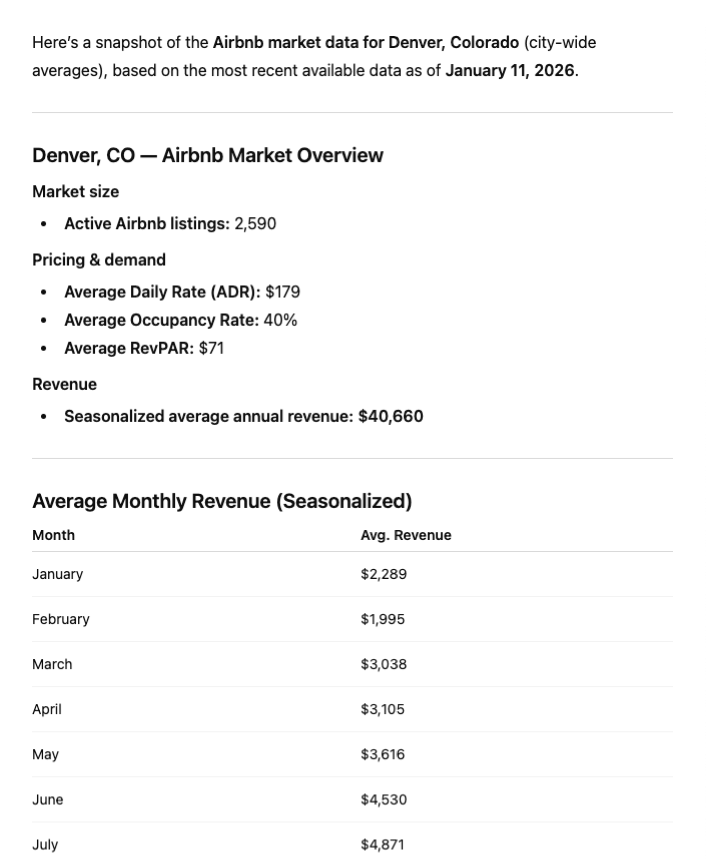706x860 pixels.
Task: Click the bold 'January 11, 2026' date text
Action: tap(510, 70)
